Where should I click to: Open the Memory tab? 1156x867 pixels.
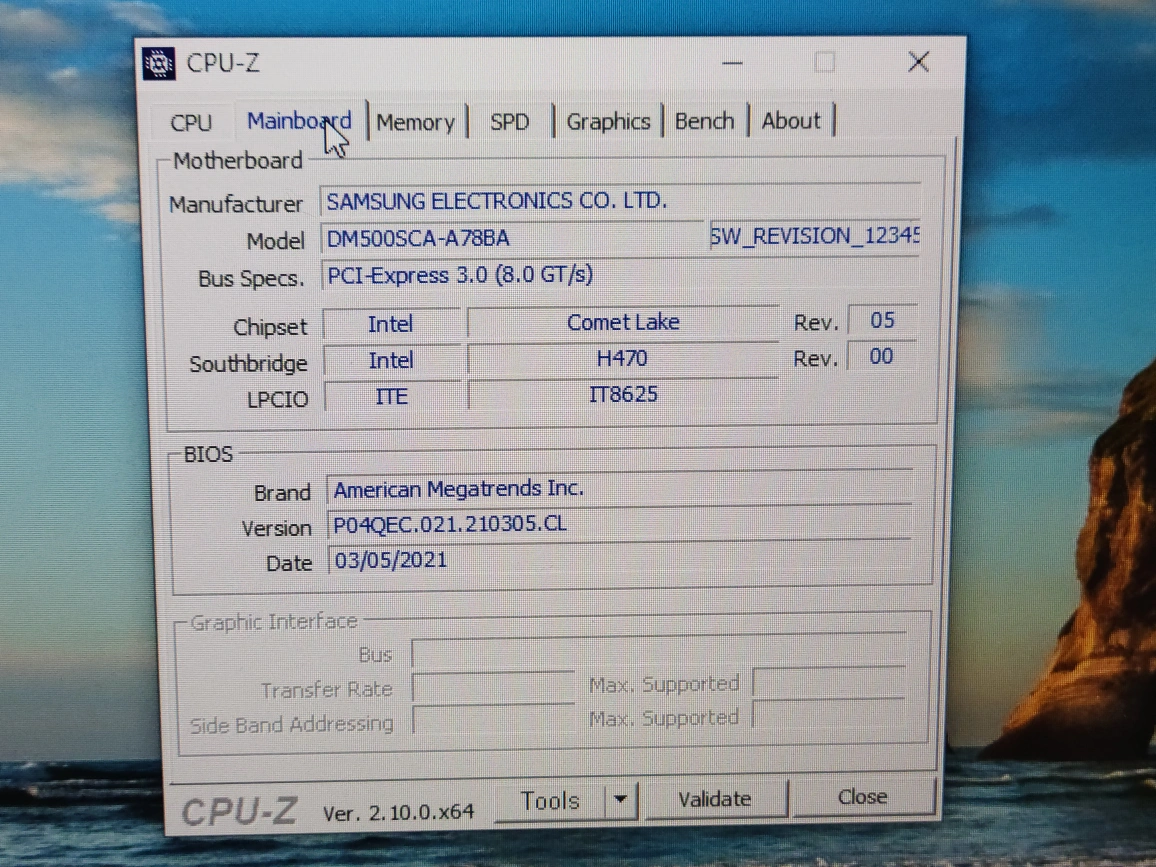[415, 123]
